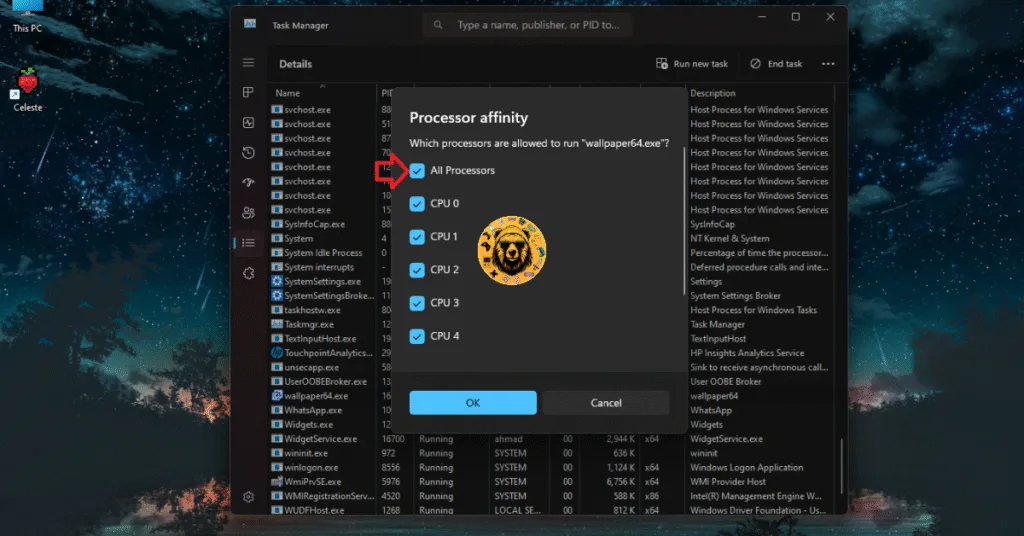This screenshot has height=536, width=1024.
Task: Click the See more three-dots icon
Action: [x=828, y=64]
